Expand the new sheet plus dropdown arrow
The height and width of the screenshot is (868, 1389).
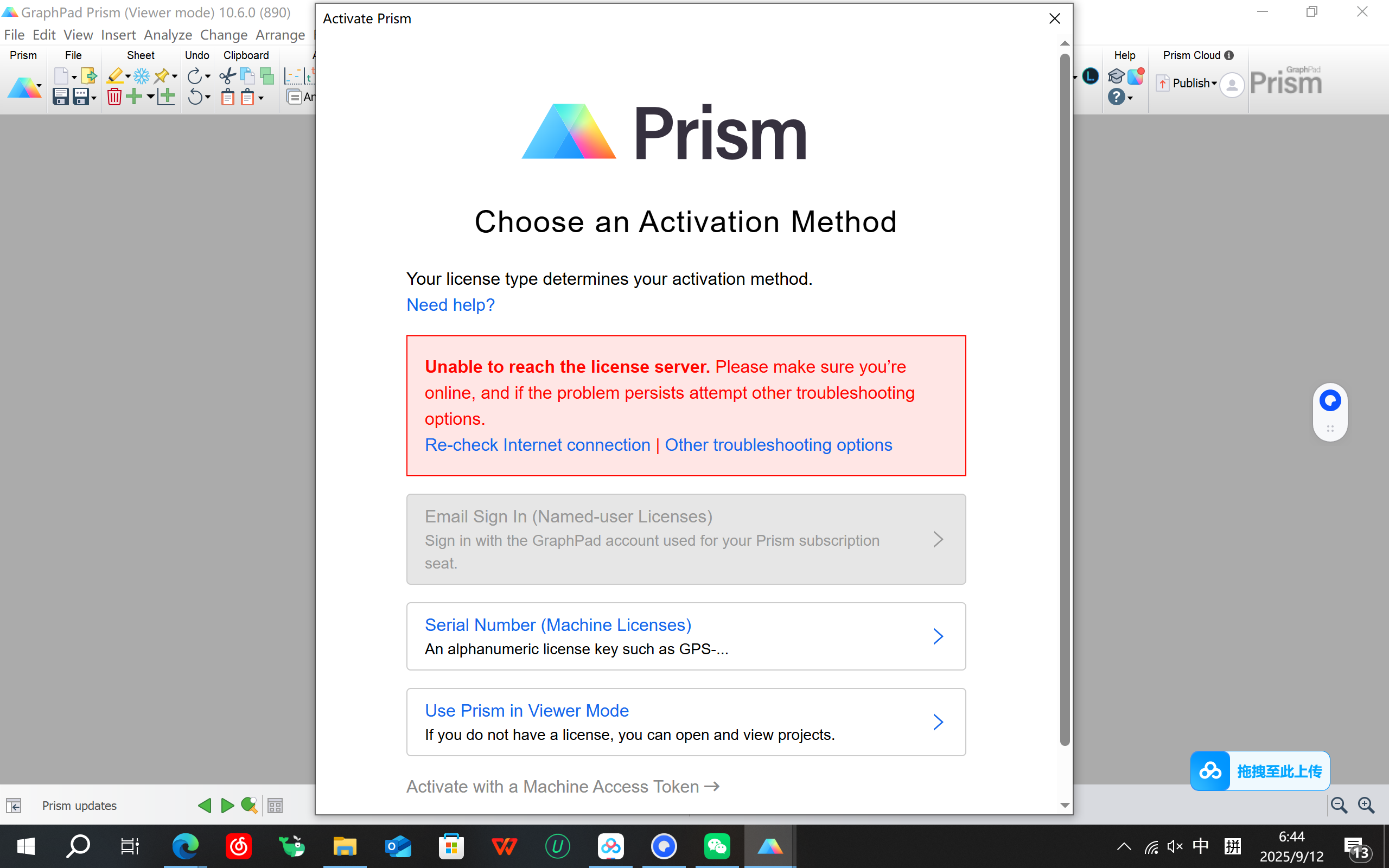[x=150, y=97]
